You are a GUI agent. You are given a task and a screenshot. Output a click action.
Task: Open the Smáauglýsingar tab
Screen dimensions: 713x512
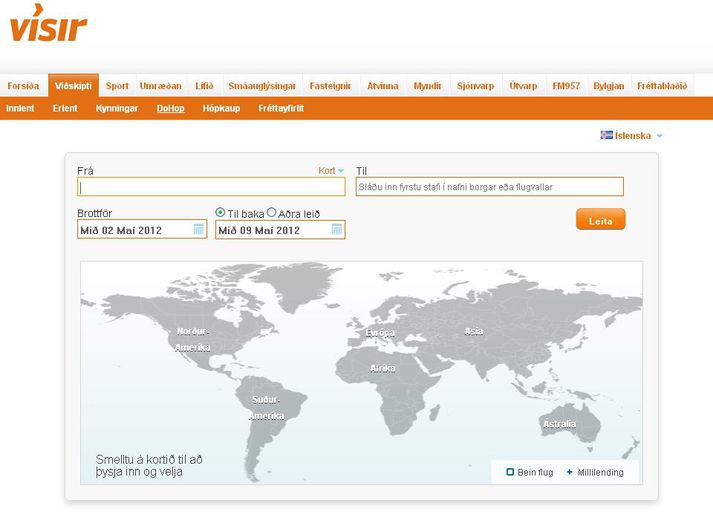pos(262,85)
